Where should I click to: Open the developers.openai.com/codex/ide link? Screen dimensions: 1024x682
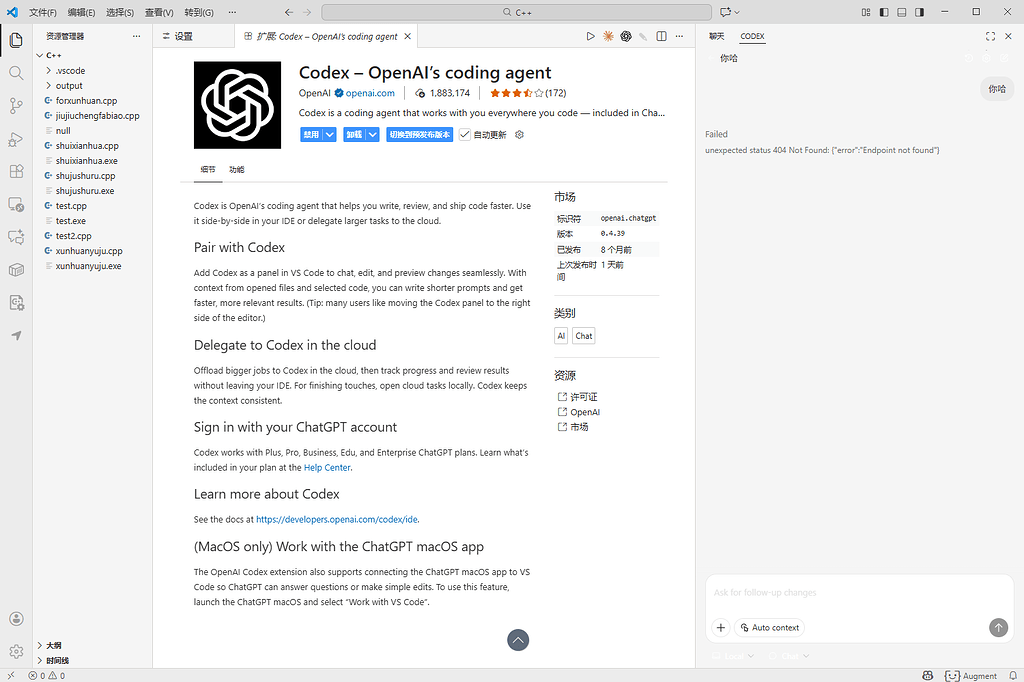(336, 520)
